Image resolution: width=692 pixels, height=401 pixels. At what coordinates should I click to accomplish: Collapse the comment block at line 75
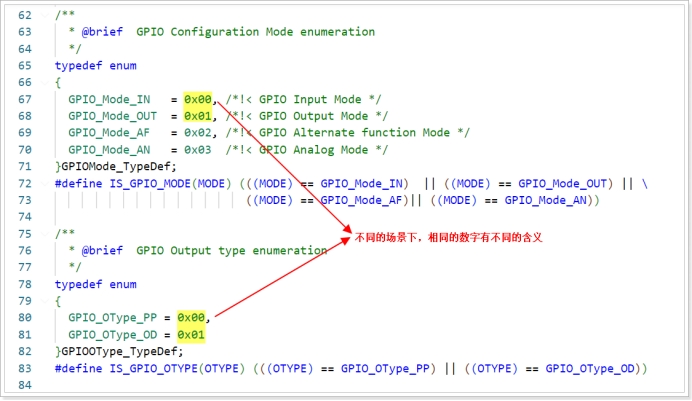[45, 233]
